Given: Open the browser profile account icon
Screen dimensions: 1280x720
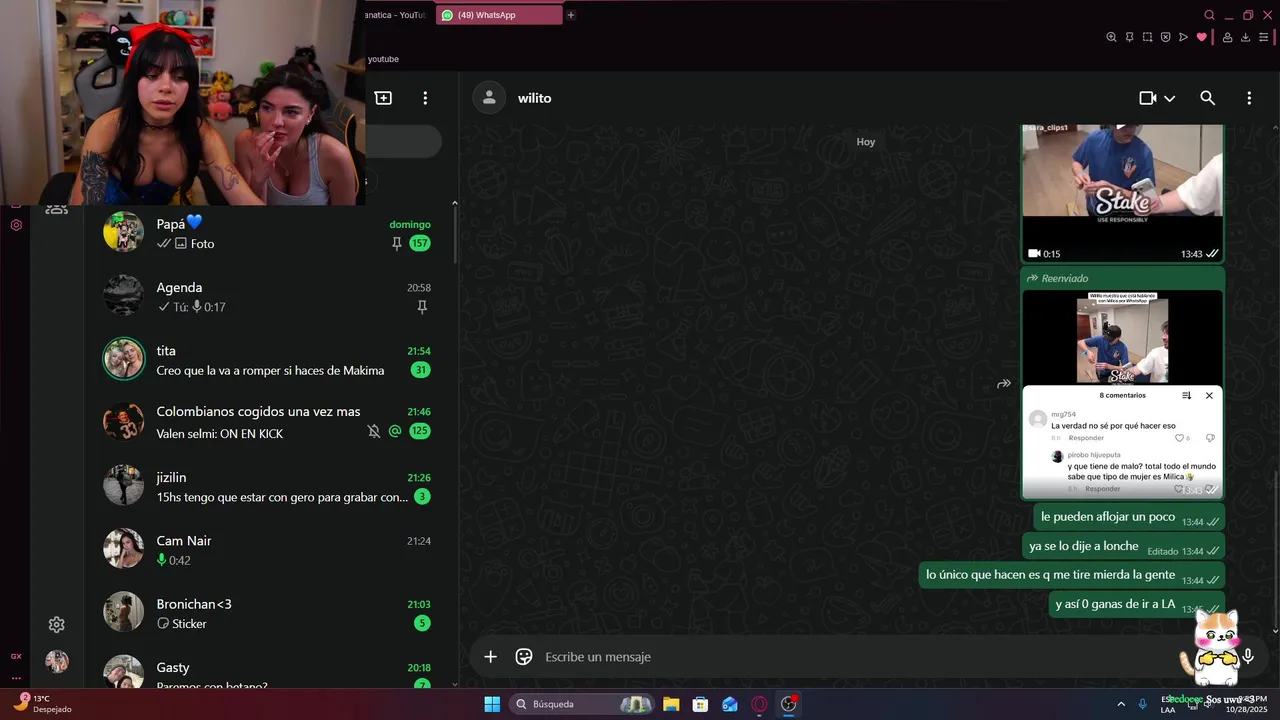Looking at the screenshot, I should [x=1227, y=37].
